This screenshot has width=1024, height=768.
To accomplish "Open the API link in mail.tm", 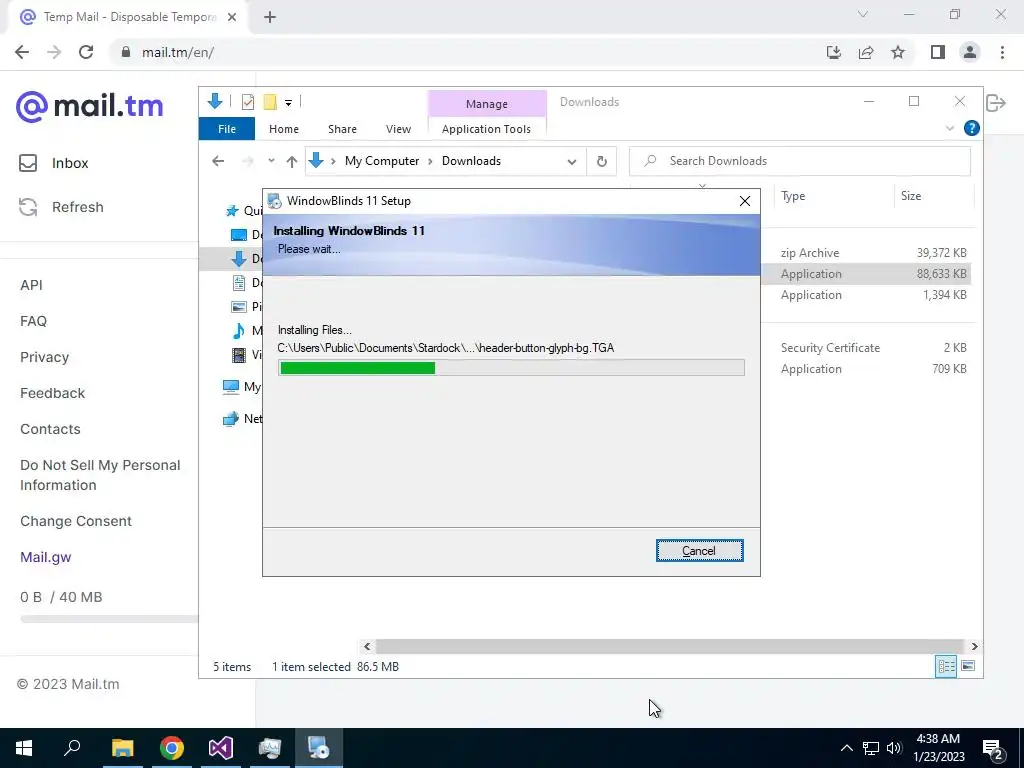I will [31, 285].
